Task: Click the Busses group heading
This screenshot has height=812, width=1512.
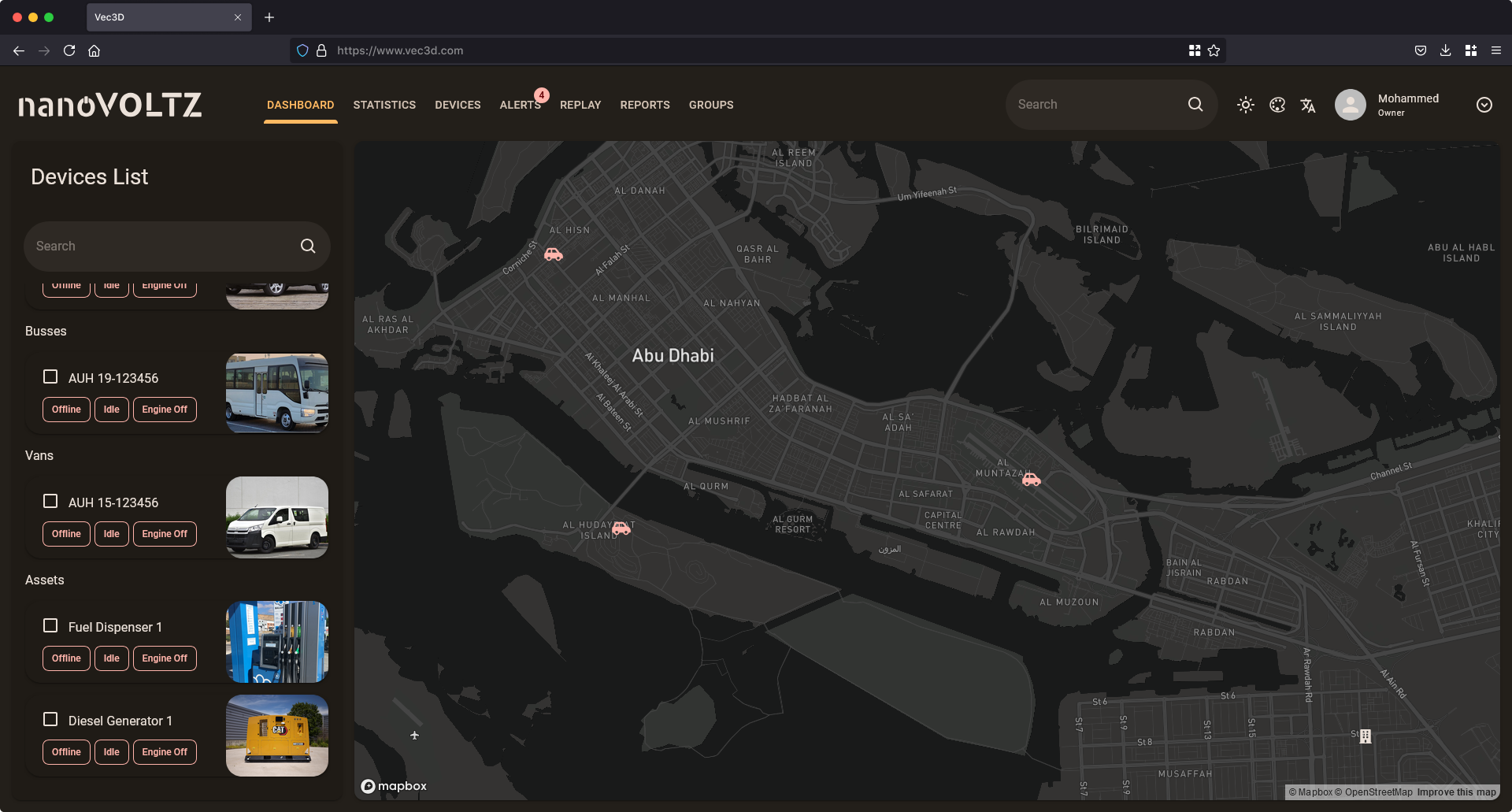Action: (46, 331)
